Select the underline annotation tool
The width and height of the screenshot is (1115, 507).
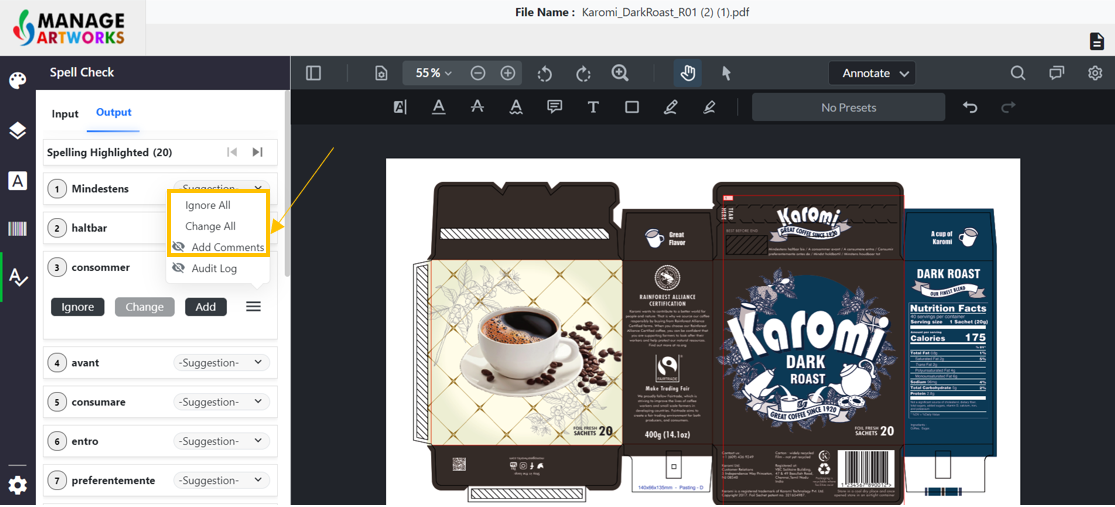click(439, 107)
